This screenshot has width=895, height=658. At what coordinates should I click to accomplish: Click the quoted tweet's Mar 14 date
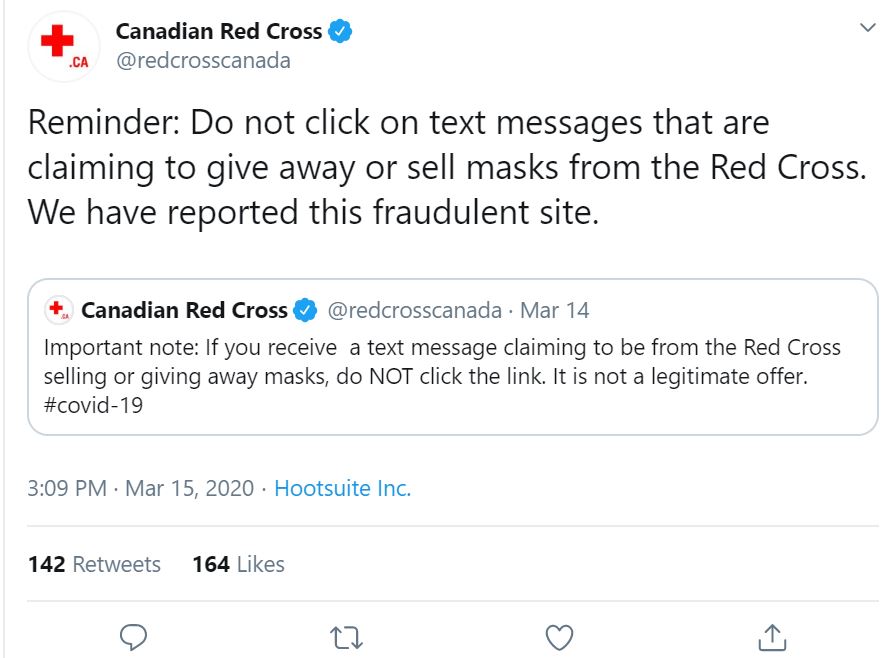pyautogui.click(x=554, y=310)
